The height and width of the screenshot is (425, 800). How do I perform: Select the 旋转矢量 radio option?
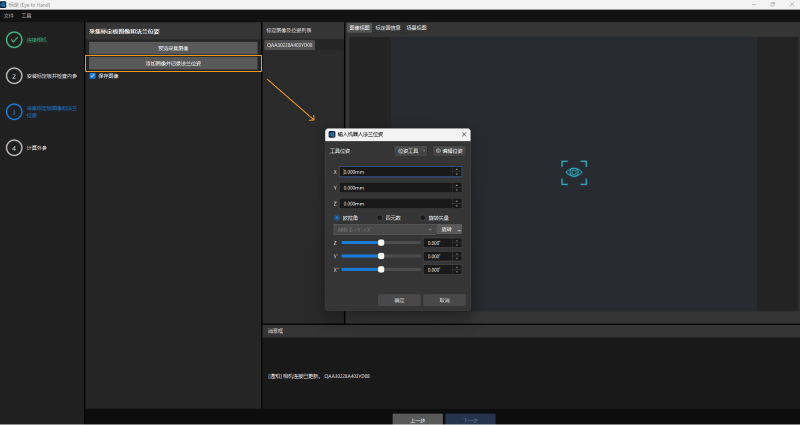(x=422, y=217)
